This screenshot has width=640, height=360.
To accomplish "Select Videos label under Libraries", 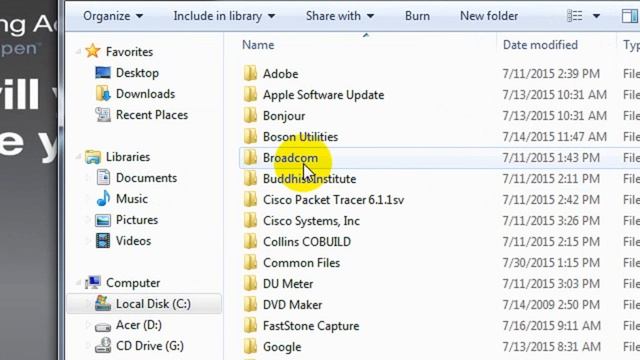I will pyautogui.click(x=133, y=241).
